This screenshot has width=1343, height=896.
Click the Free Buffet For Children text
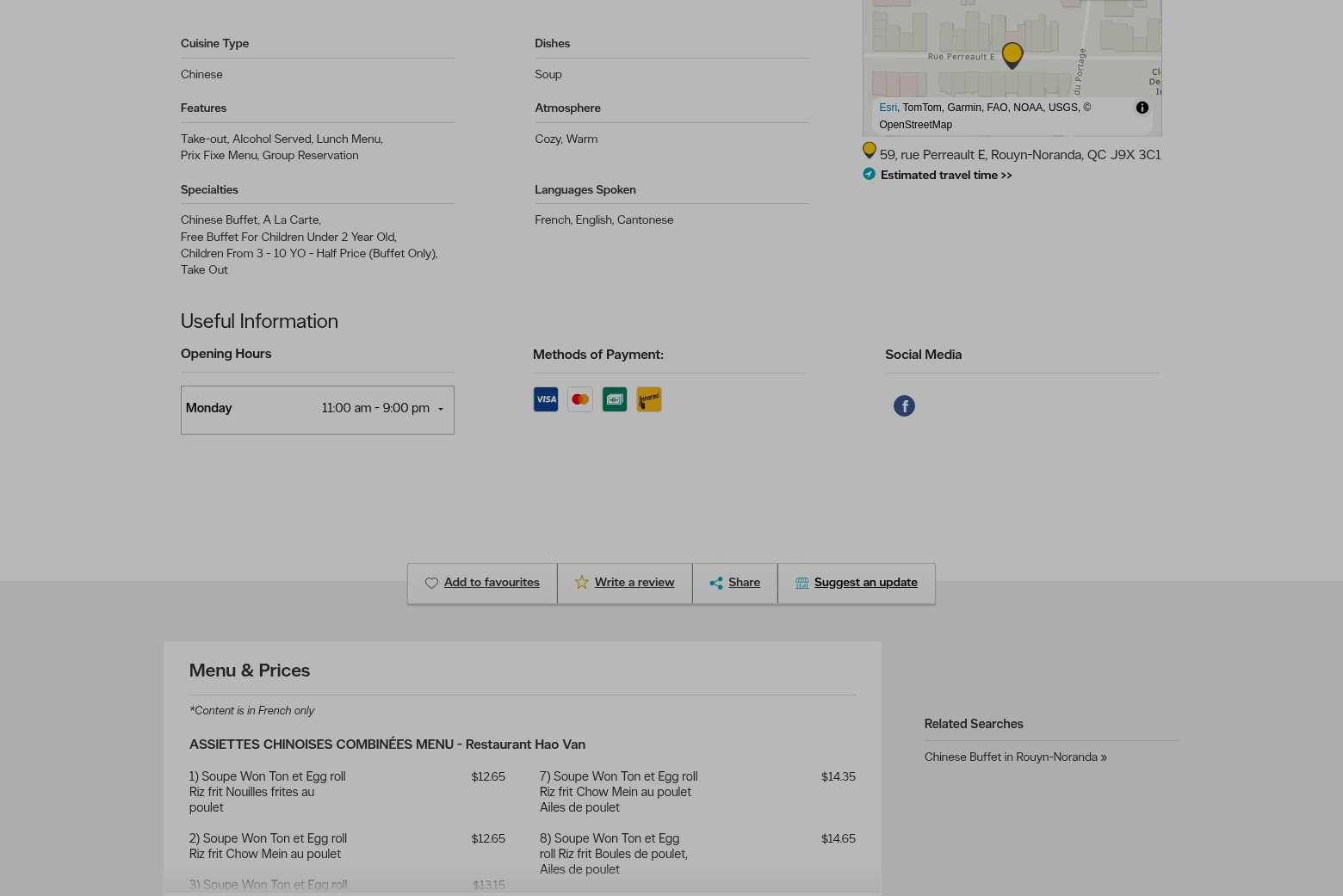tap(288, 237)
